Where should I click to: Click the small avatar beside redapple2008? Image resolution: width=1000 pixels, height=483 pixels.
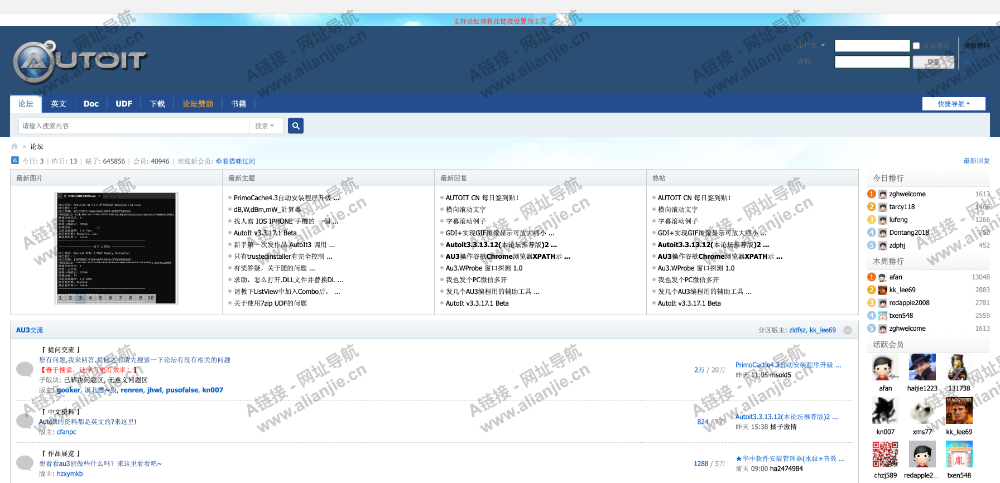(883, 302)
